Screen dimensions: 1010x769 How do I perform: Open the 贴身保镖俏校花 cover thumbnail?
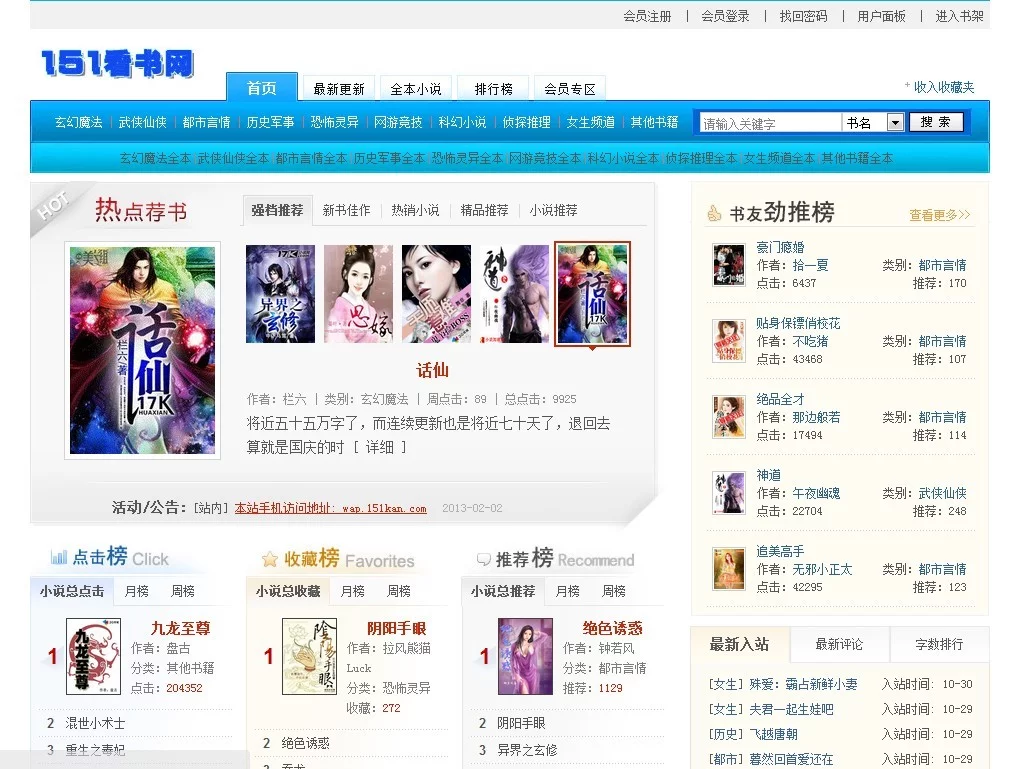[x=729, y=341]
